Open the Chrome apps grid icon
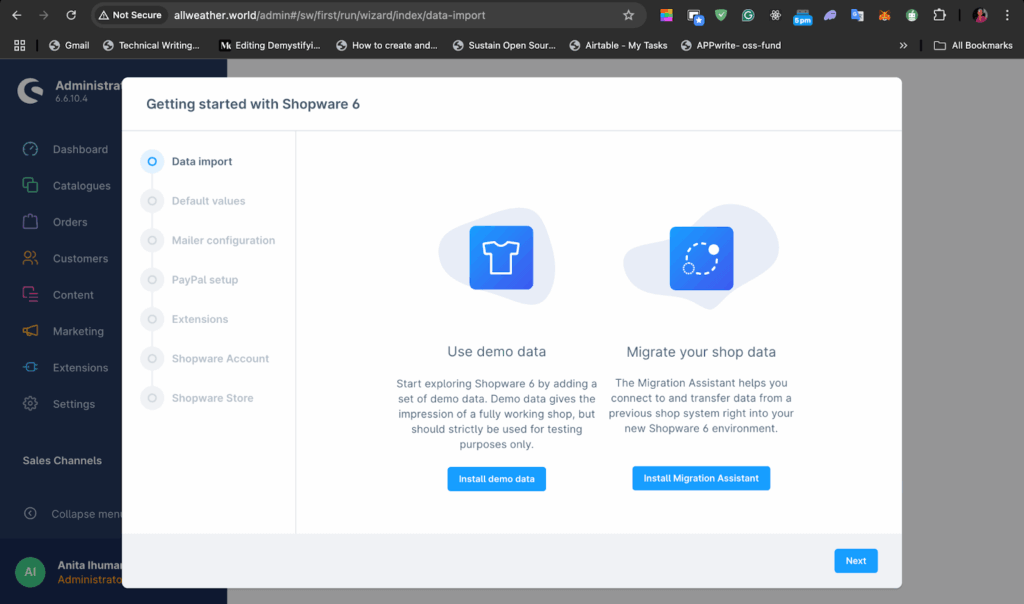 click(x=20, y=45)
